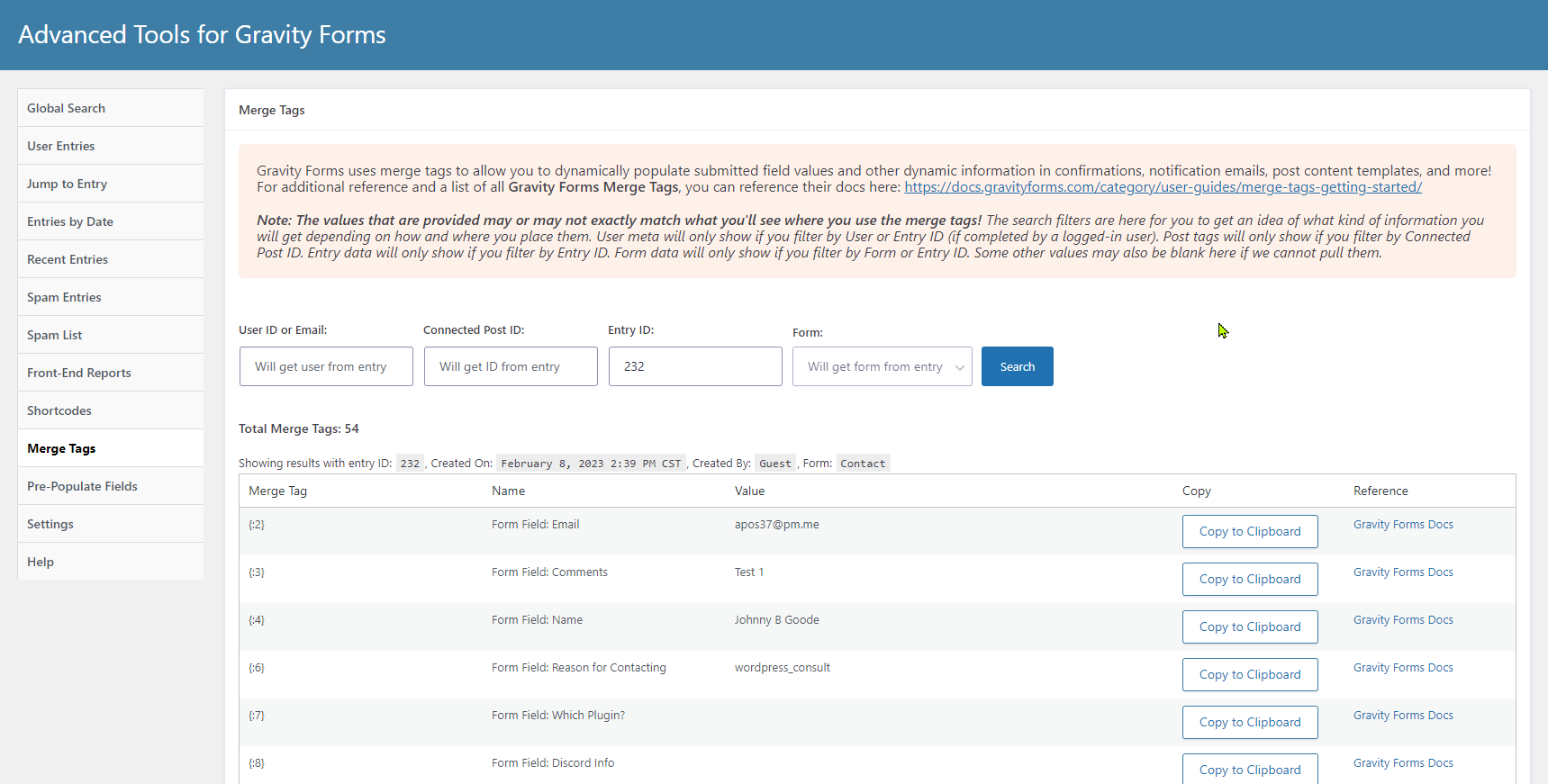Open Gravity Forms Docs for Name row

(x=1403, y=620)
